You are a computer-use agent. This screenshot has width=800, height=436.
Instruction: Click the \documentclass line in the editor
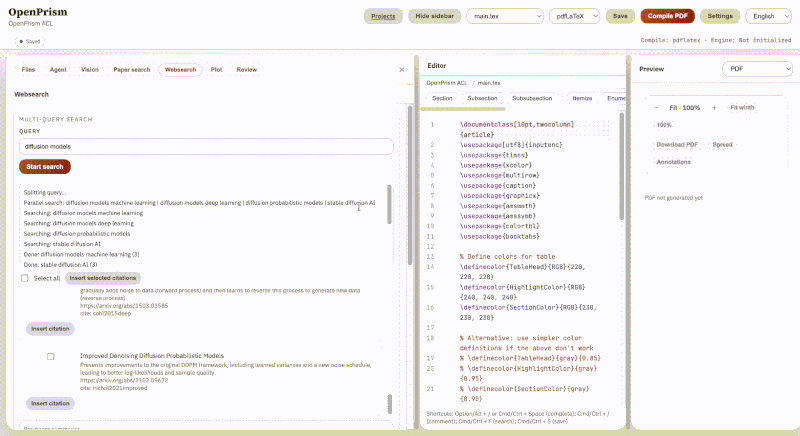click(x=517, y=130)
